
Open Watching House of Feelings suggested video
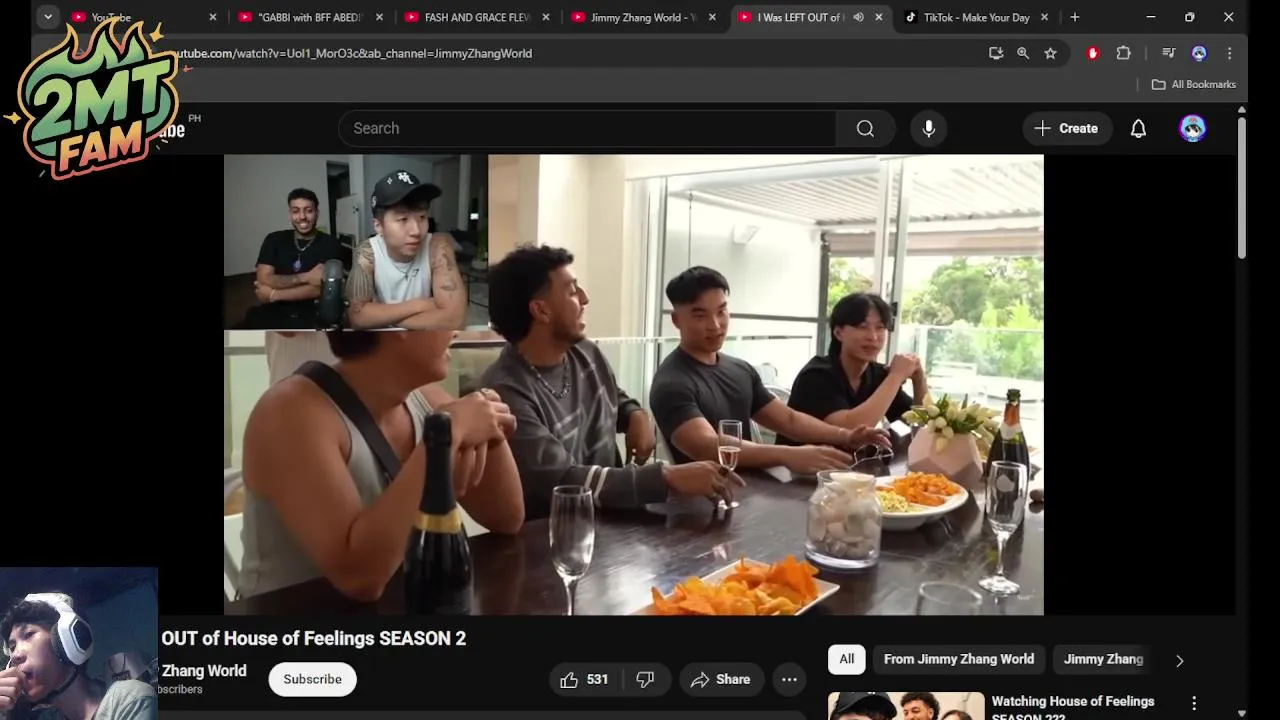[x=1073, y=706]
